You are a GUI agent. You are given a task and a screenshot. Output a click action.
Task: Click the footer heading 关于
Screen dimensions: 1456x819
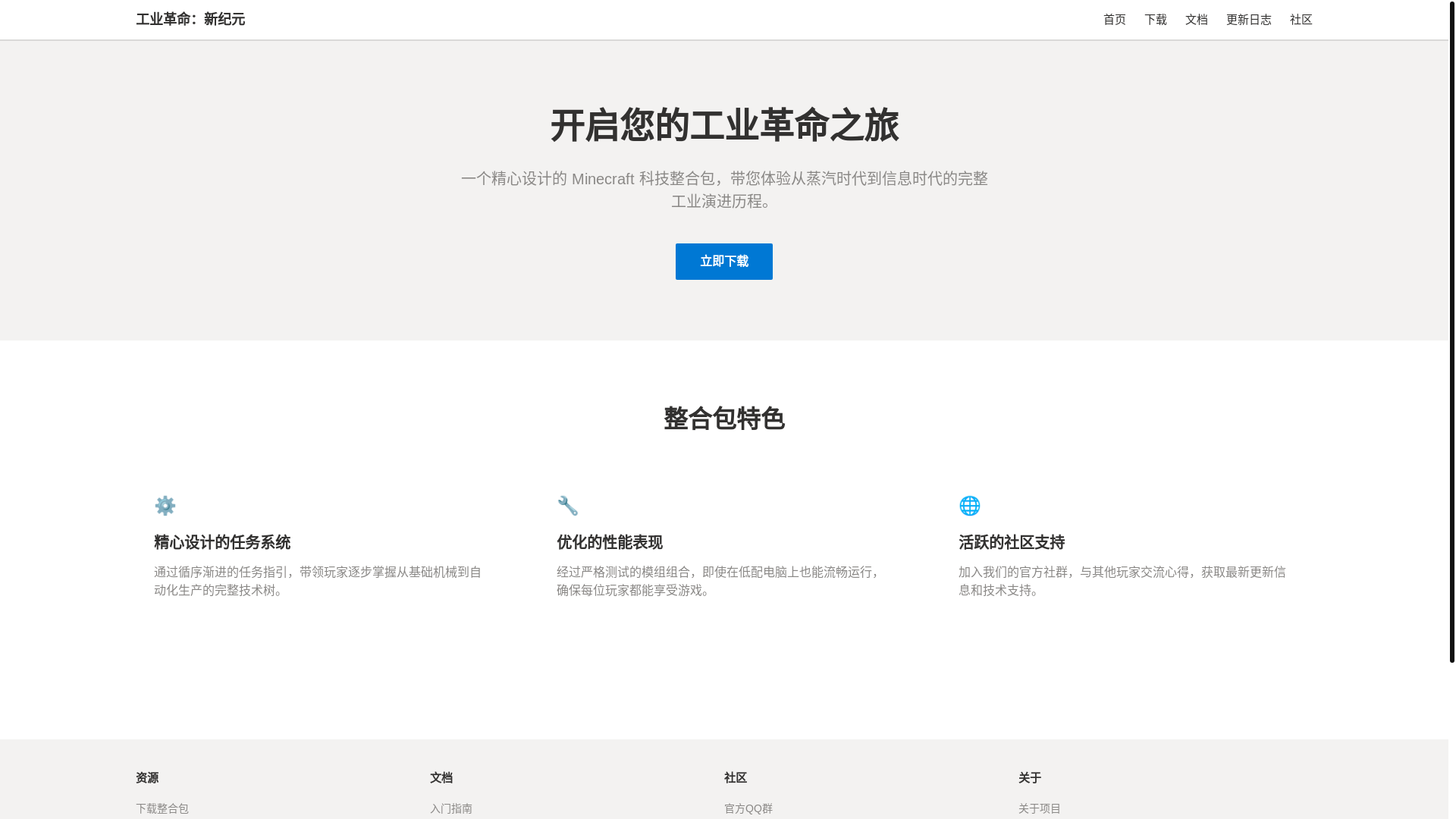pos(1030,778)
